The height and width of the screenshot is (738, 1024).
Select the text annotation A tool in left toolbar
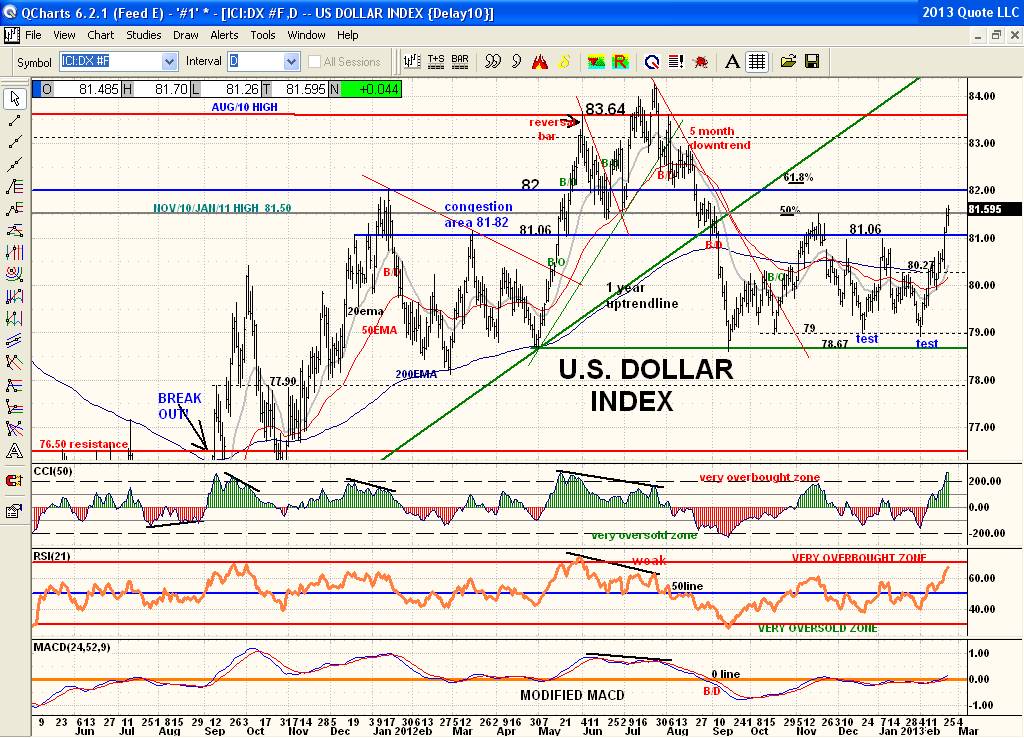click(x=14, y=453)
